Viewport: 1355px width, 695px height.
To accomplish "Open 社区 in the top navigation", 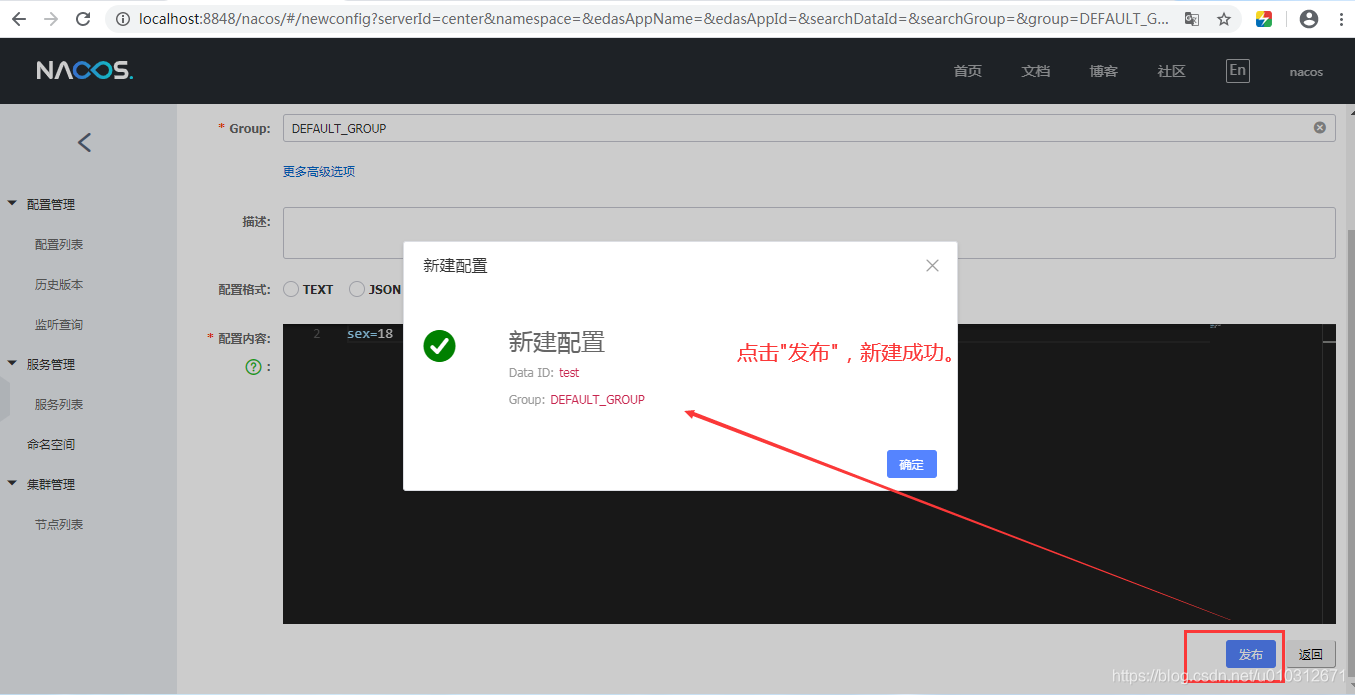I will pyautogui.click(x=1171, y=71).
